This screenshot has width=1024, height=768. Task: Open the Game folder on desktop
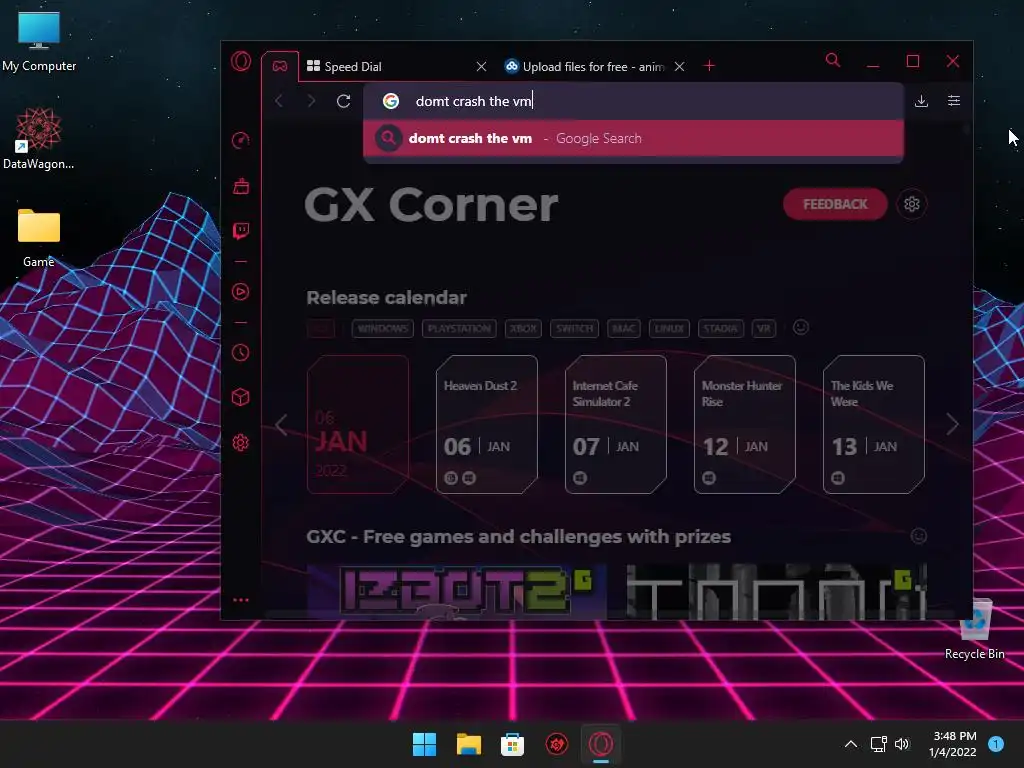click(x=39, y=238)
